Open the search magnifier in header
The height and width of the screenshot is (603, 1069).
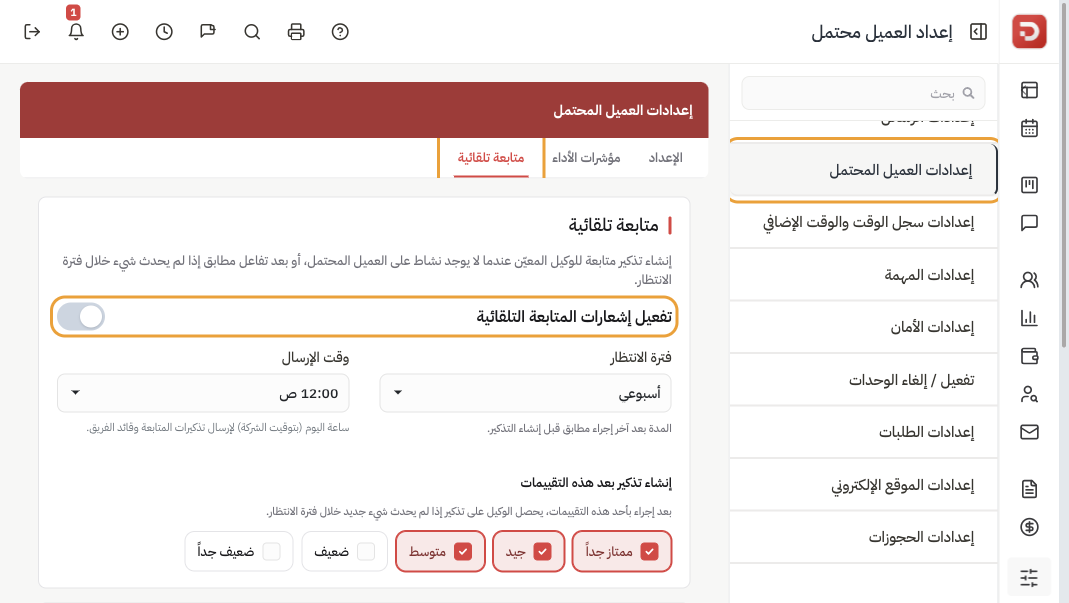[x=252, y=32]
